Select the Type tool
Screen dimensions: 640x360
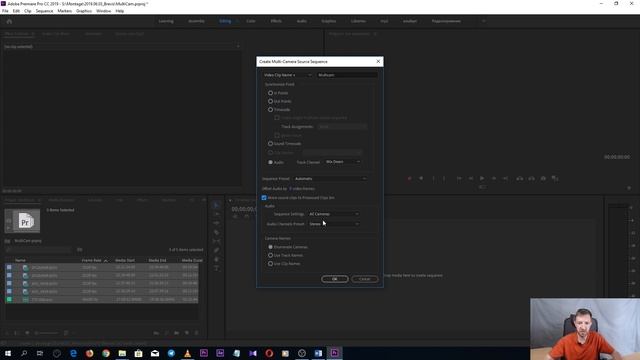click(216, 268)
